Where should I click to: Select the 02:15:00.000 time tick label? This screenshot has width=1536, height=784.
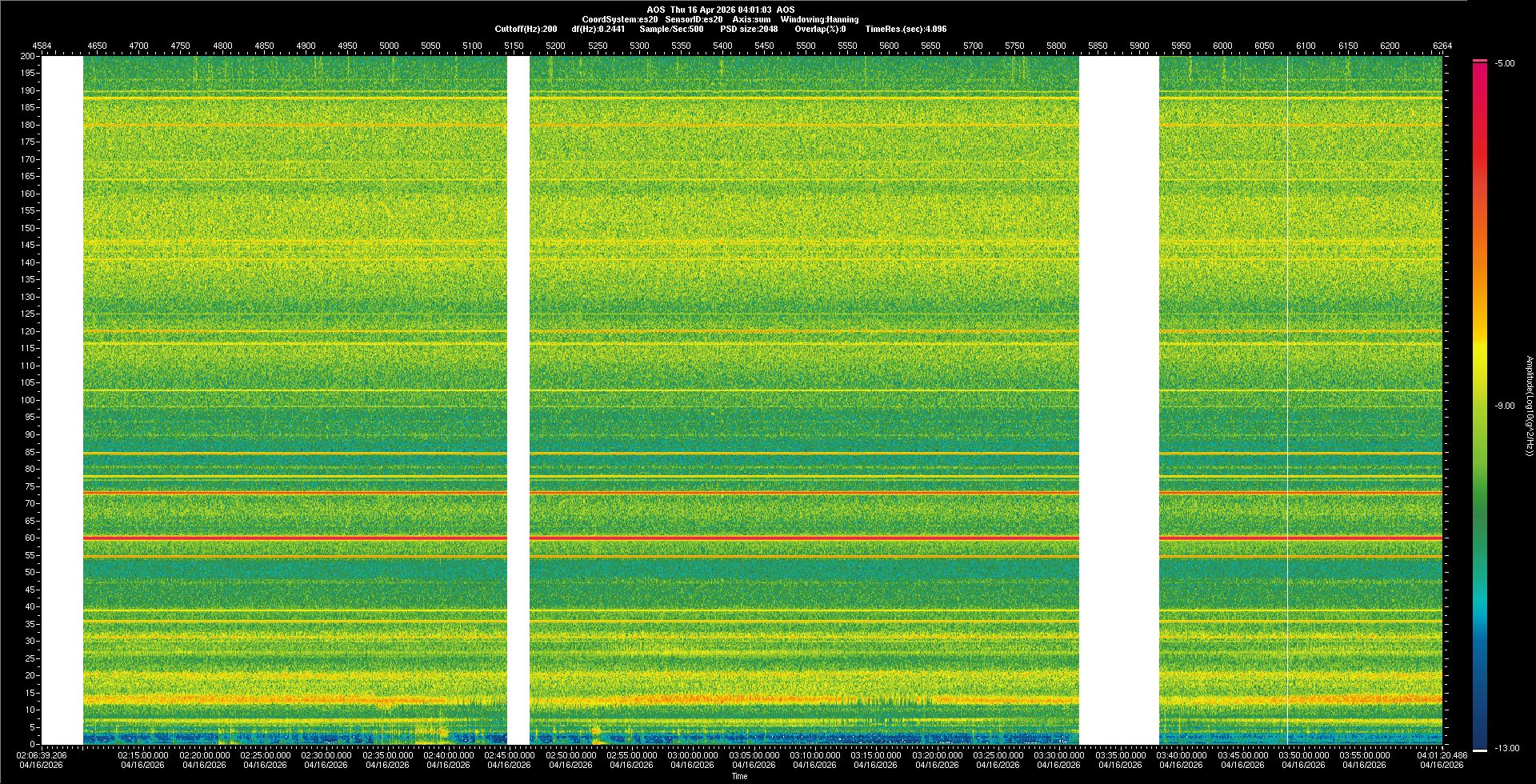143,755
